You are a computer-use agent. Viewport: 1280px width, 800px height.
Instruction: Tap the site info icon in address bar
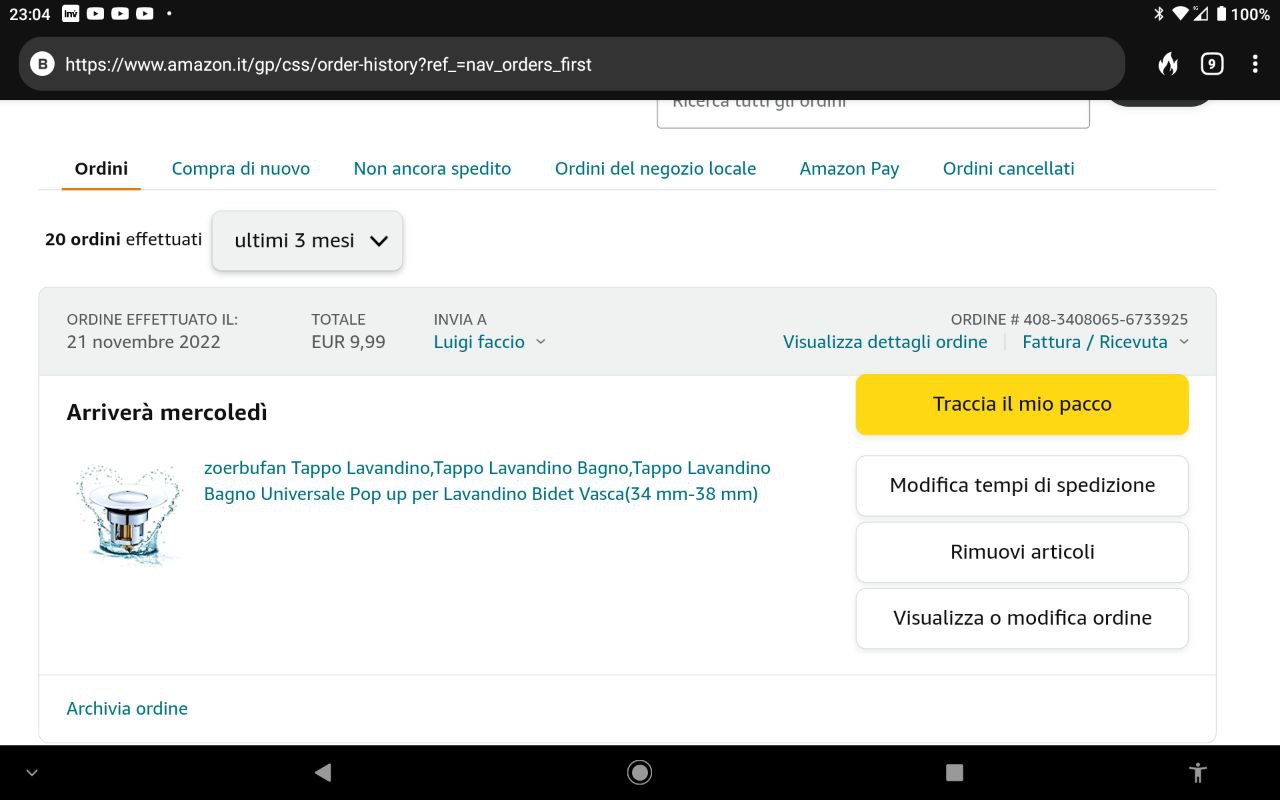click(42, 65)
